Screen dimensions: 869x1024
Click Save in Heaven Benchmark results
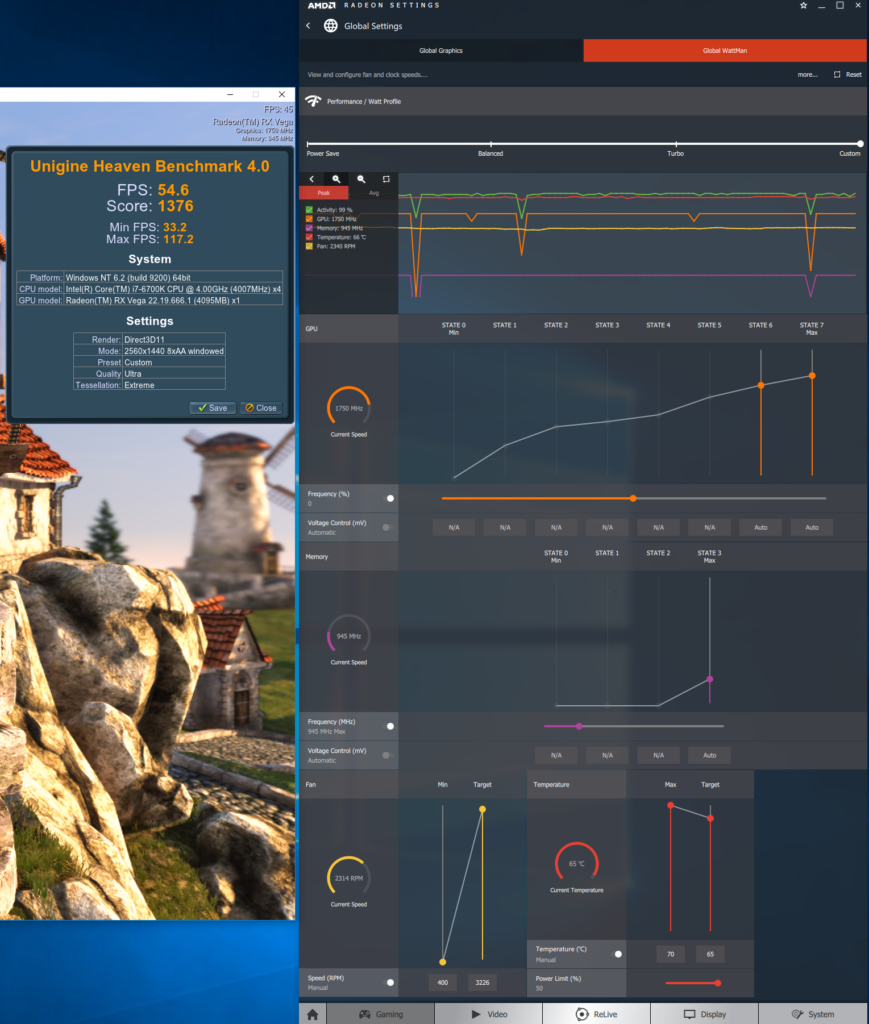tap(212, 408)
